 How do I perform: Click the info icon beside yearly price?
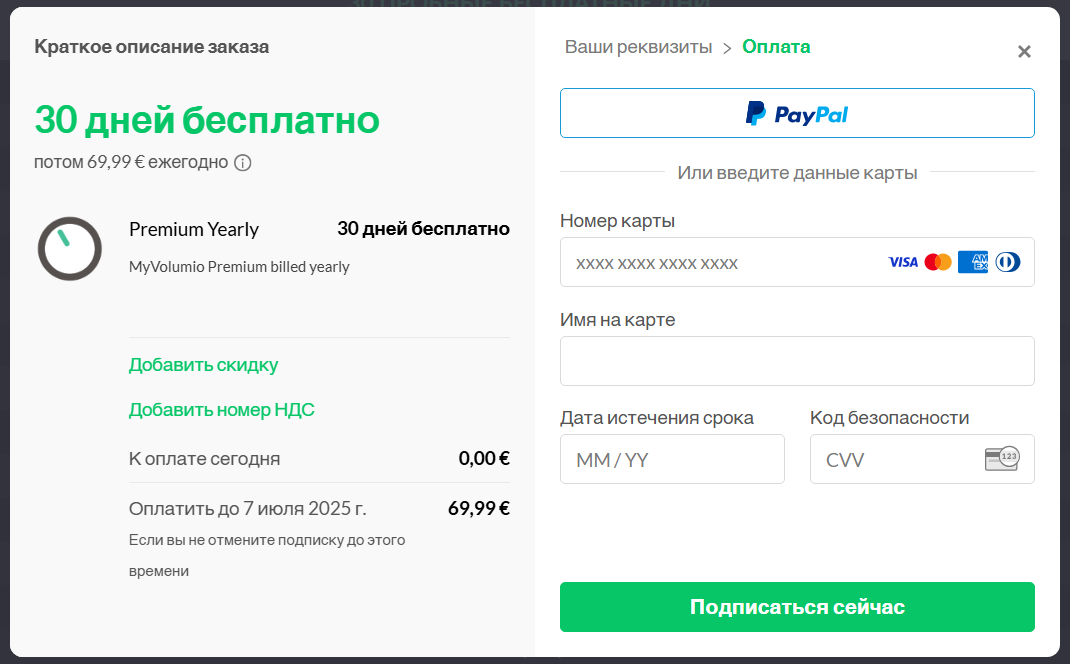(x=242, y=163)
